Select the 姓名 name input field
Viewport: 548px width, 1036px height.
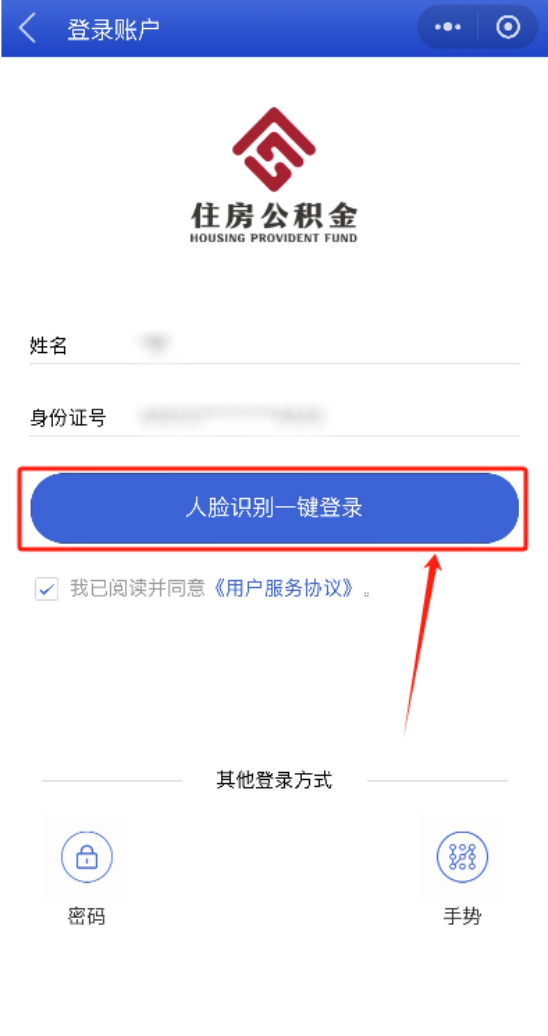tap(274, 344)
